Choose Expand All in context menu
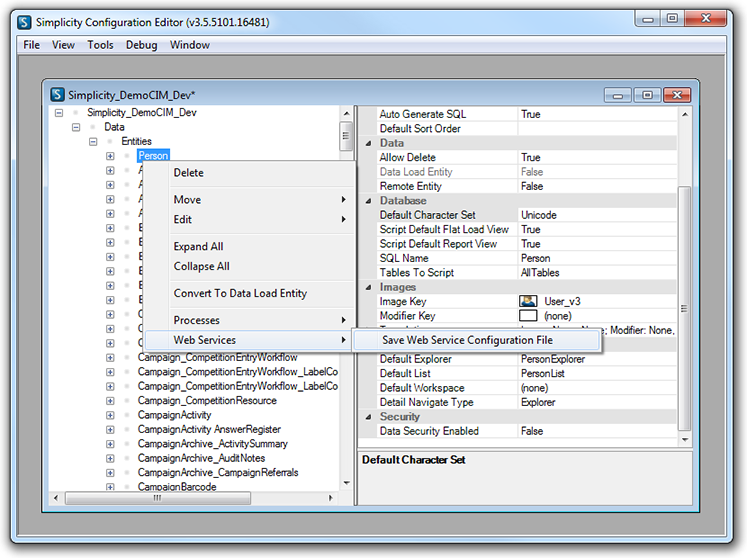 [x=250, y=246]
